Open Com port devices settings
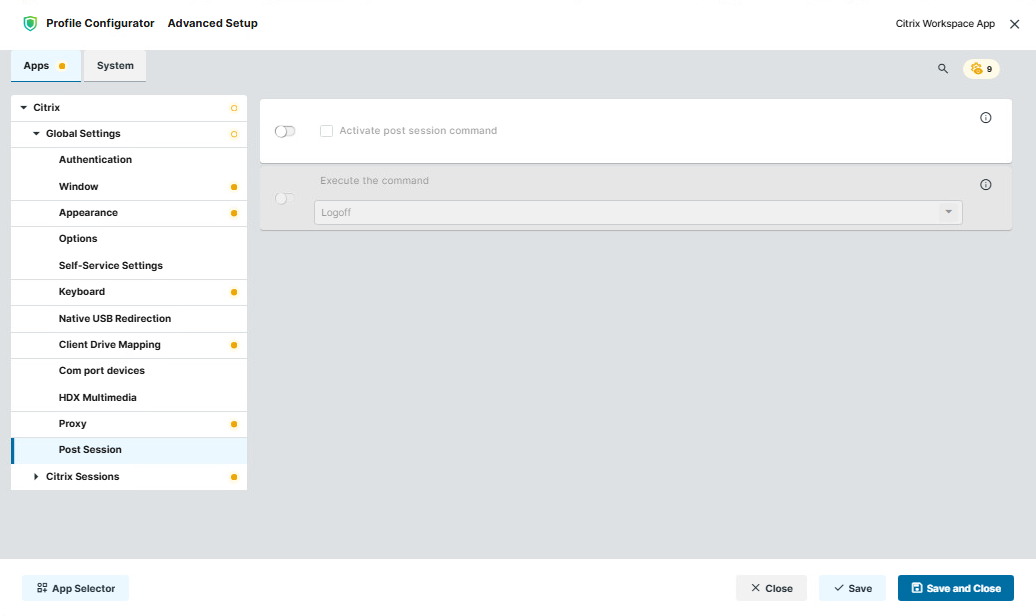This screenshot has height=616, width=1036. (129, 371)
